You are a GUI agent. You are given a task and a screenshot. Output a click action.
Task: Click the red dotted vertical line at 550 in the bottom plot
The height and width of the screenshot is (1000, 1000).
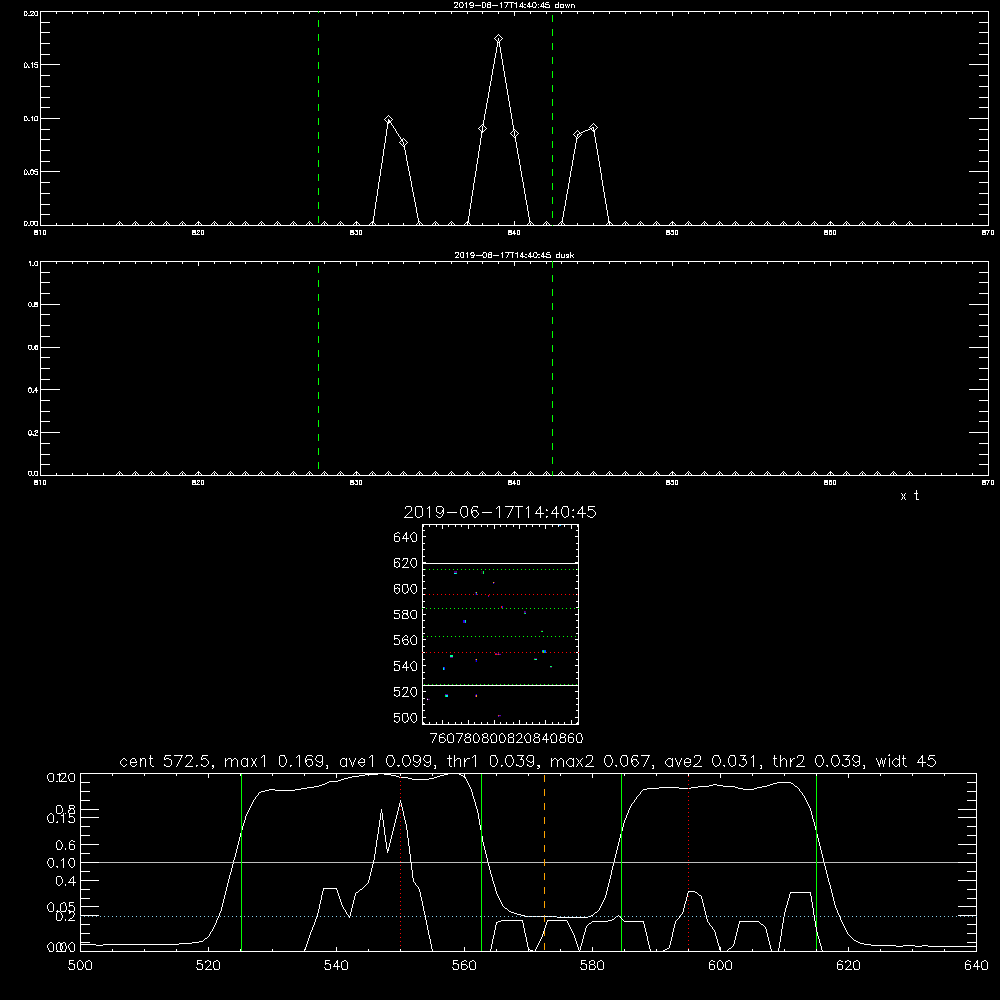pos(401,862)
